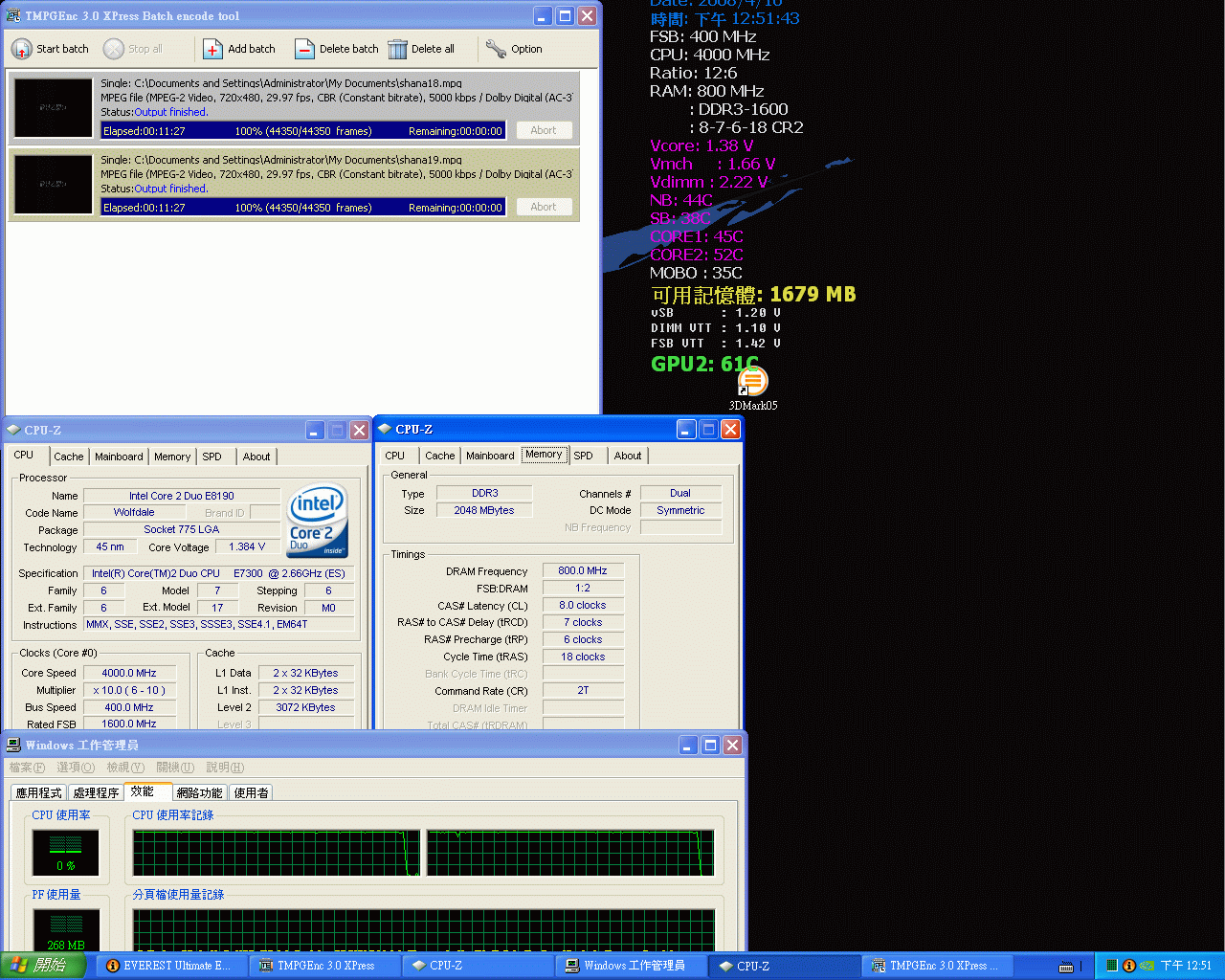Switch to 網路功能 tab in Task Manager

(x=199, y=792)
